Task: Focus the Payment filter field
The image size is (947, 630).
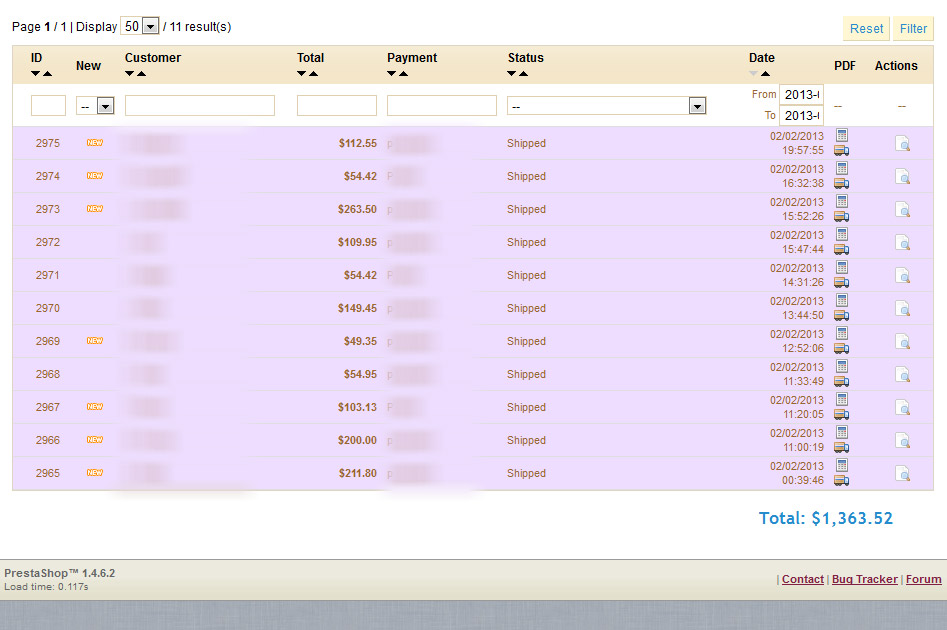Action: click(442, 105)
